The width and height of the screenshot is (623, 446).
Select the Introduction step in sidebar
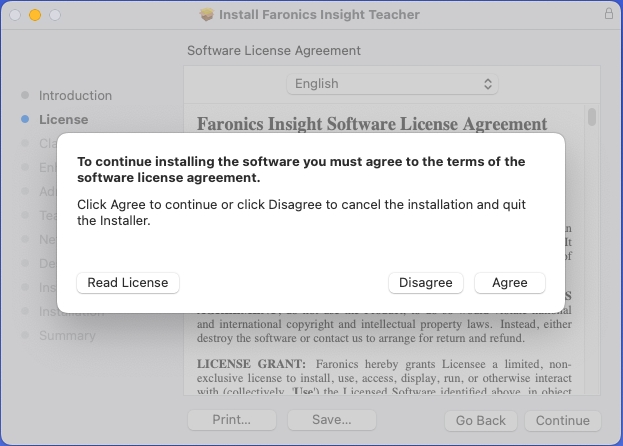tap(75, 96)
